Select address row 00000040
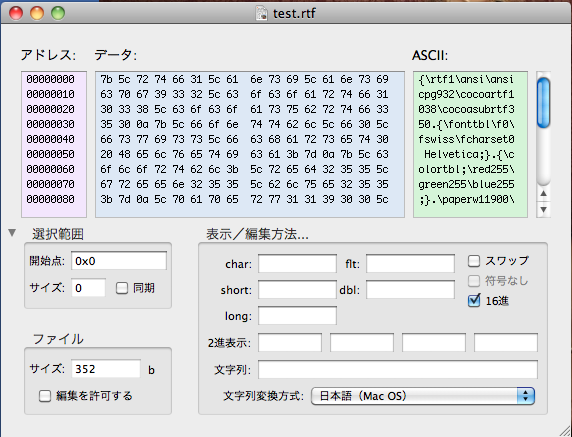572x437 pixels. click(x=50, y=139)
